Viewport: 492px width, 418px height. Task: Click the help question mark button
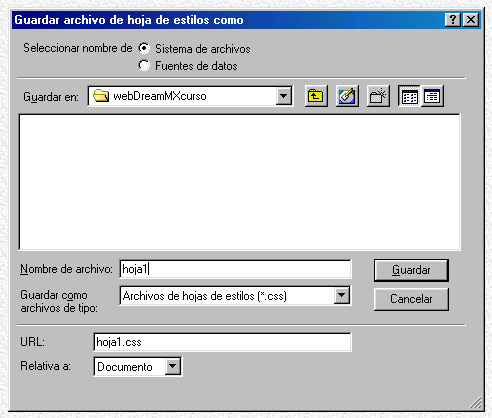[x=453, y=20]
